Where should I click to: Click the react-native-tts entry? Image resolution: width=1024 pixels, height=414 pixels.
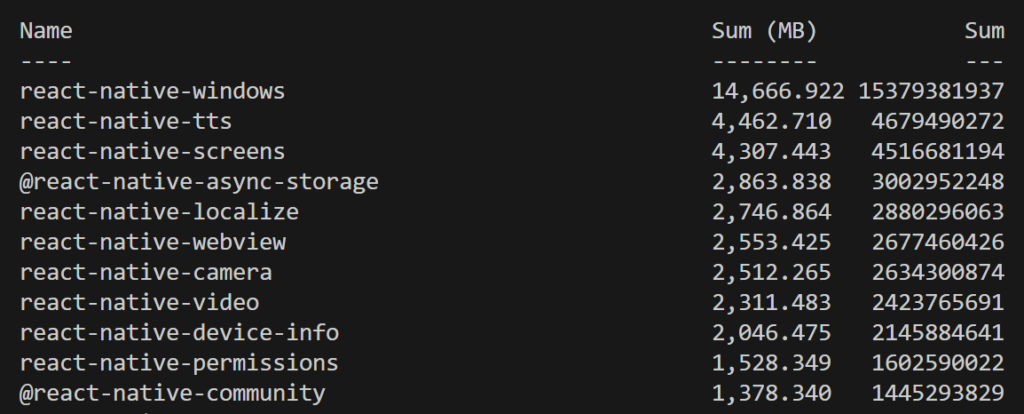pos(125,121)
